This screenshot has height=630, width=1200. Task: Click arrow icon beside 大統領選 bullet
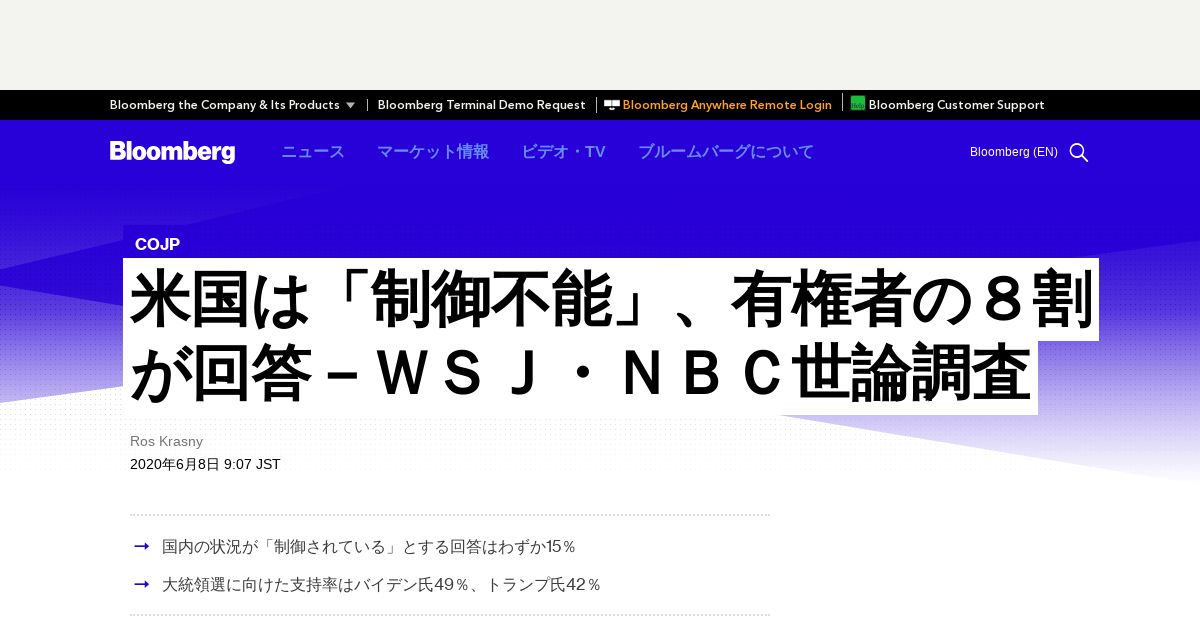pos(142,584)
